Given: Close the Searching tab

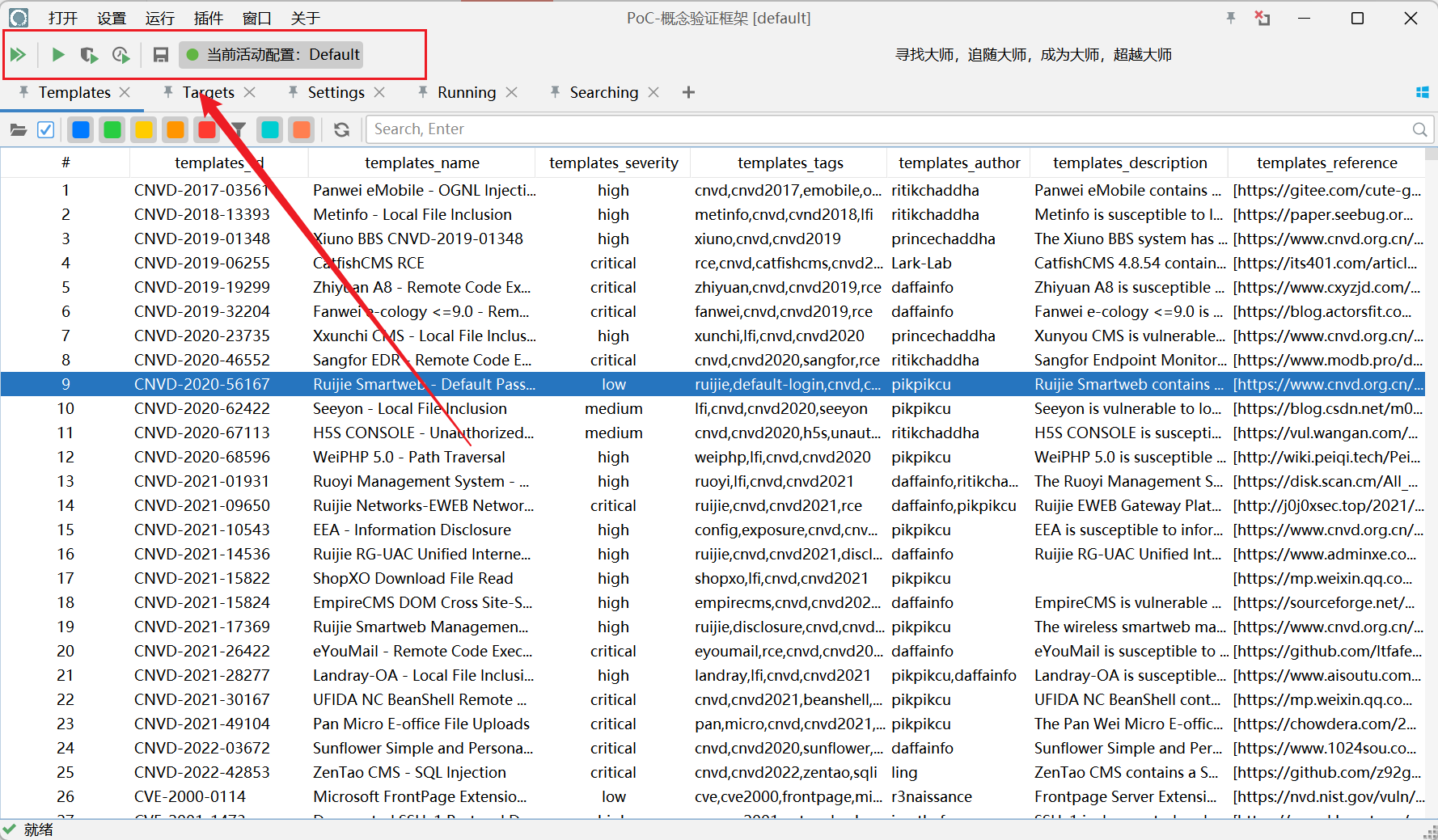Looking at the screenshot, I should point(653,93).
